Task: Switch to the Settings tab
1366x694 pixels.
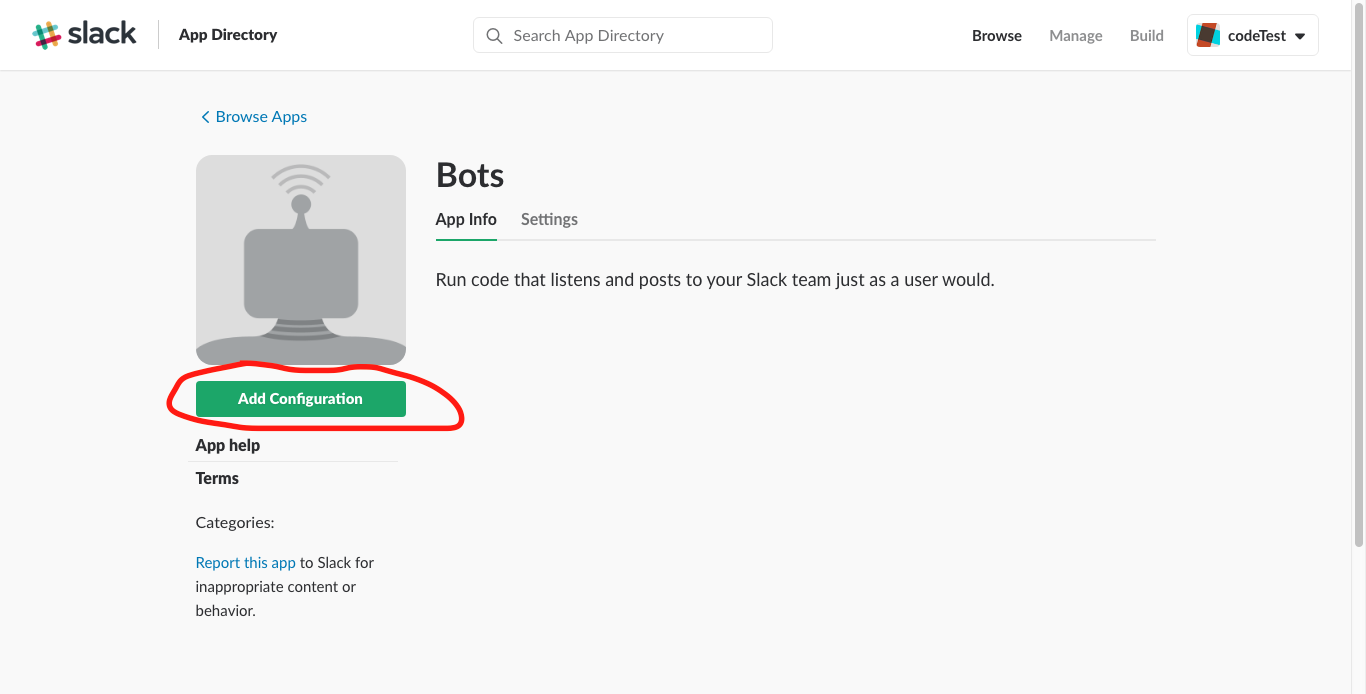Action: pos(549,219)
